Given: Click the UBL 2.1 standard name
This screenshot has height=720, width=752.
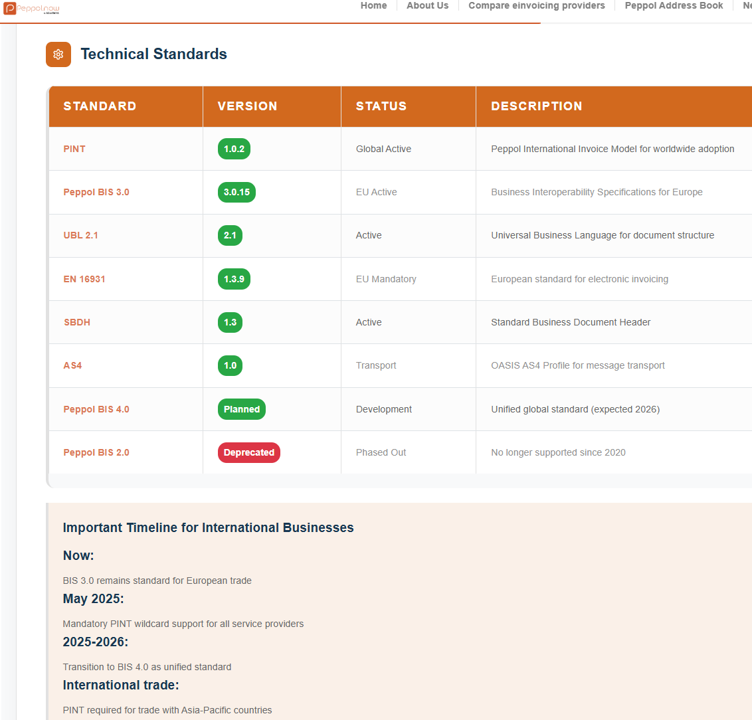Looking at the screenshot, I should [x=81, y=236].
